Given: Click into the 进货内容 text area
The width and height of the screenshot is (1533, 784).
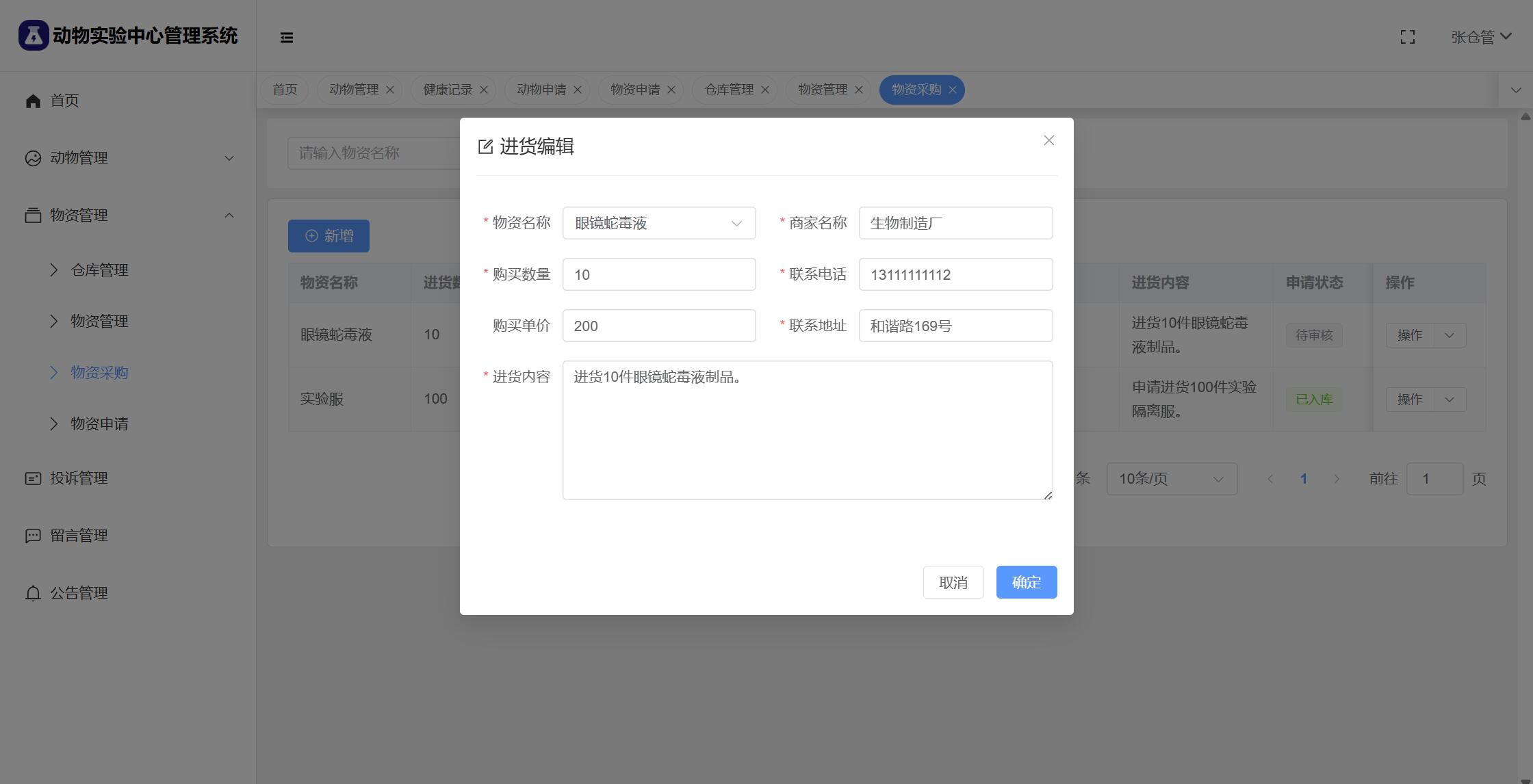Looking at the screenshot, I should (807, 430).
